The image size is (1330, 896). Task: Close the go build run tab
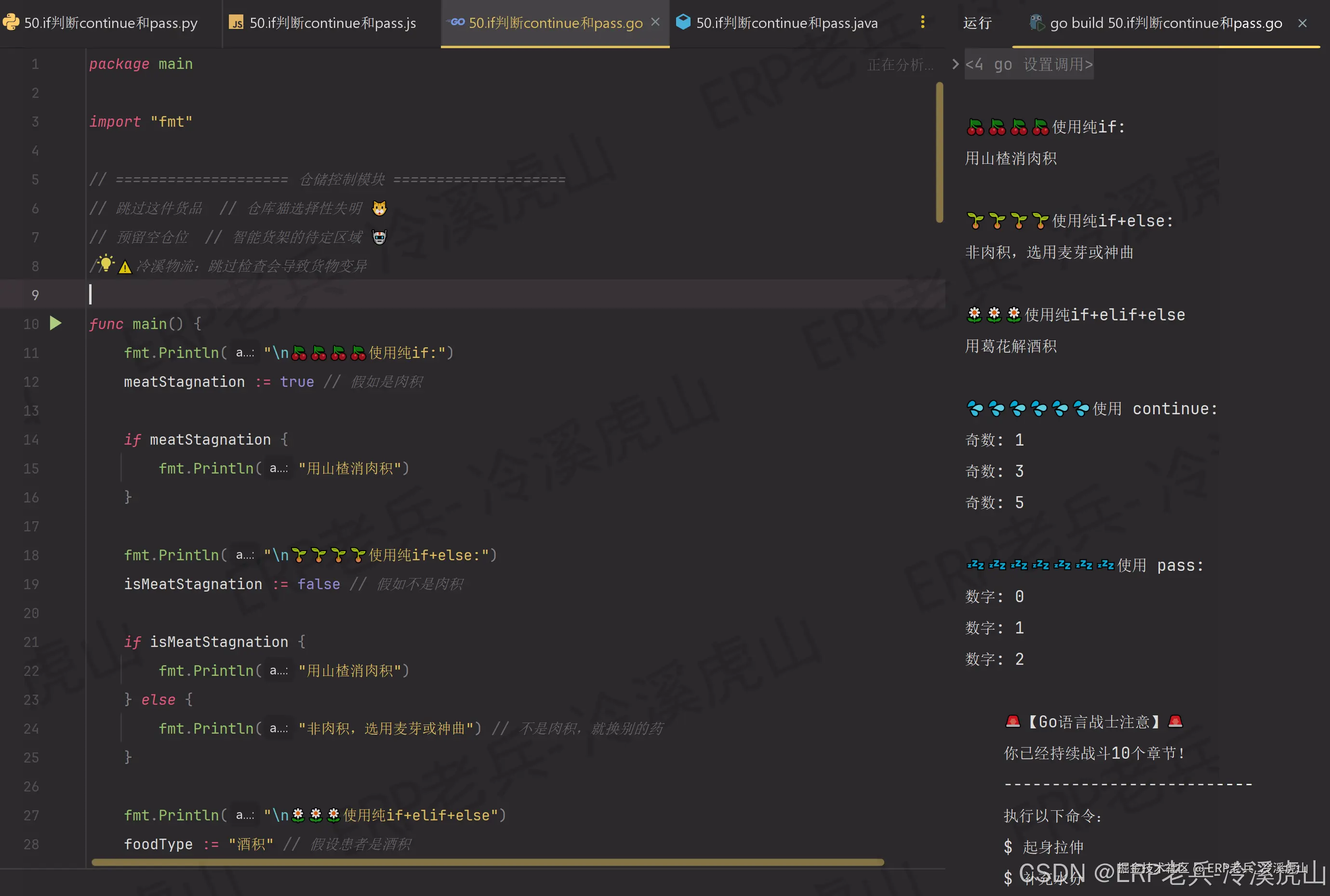pos(1303,23)
